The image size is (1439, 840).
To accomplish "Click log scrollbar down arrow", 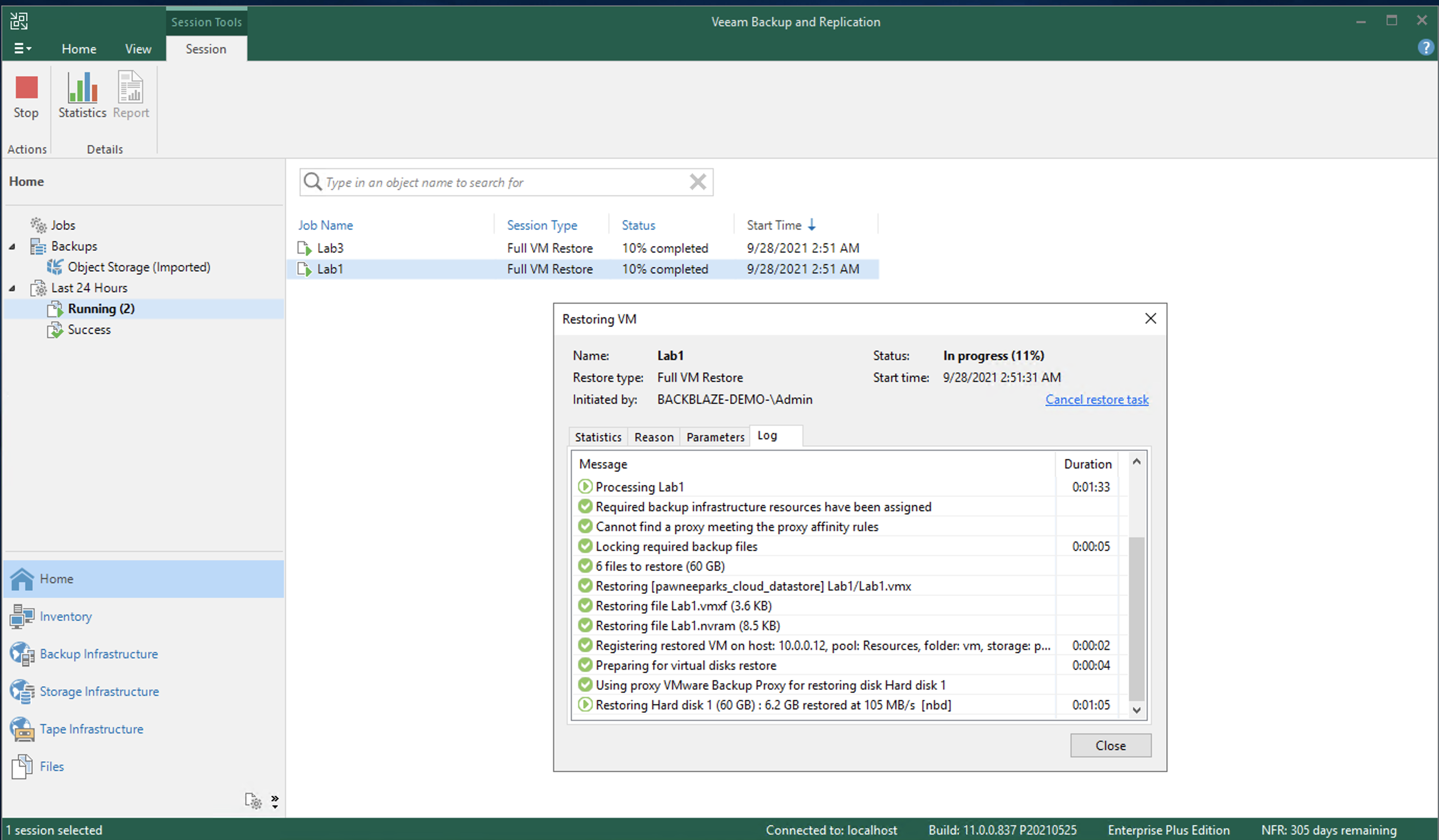I will point(1136,710).
